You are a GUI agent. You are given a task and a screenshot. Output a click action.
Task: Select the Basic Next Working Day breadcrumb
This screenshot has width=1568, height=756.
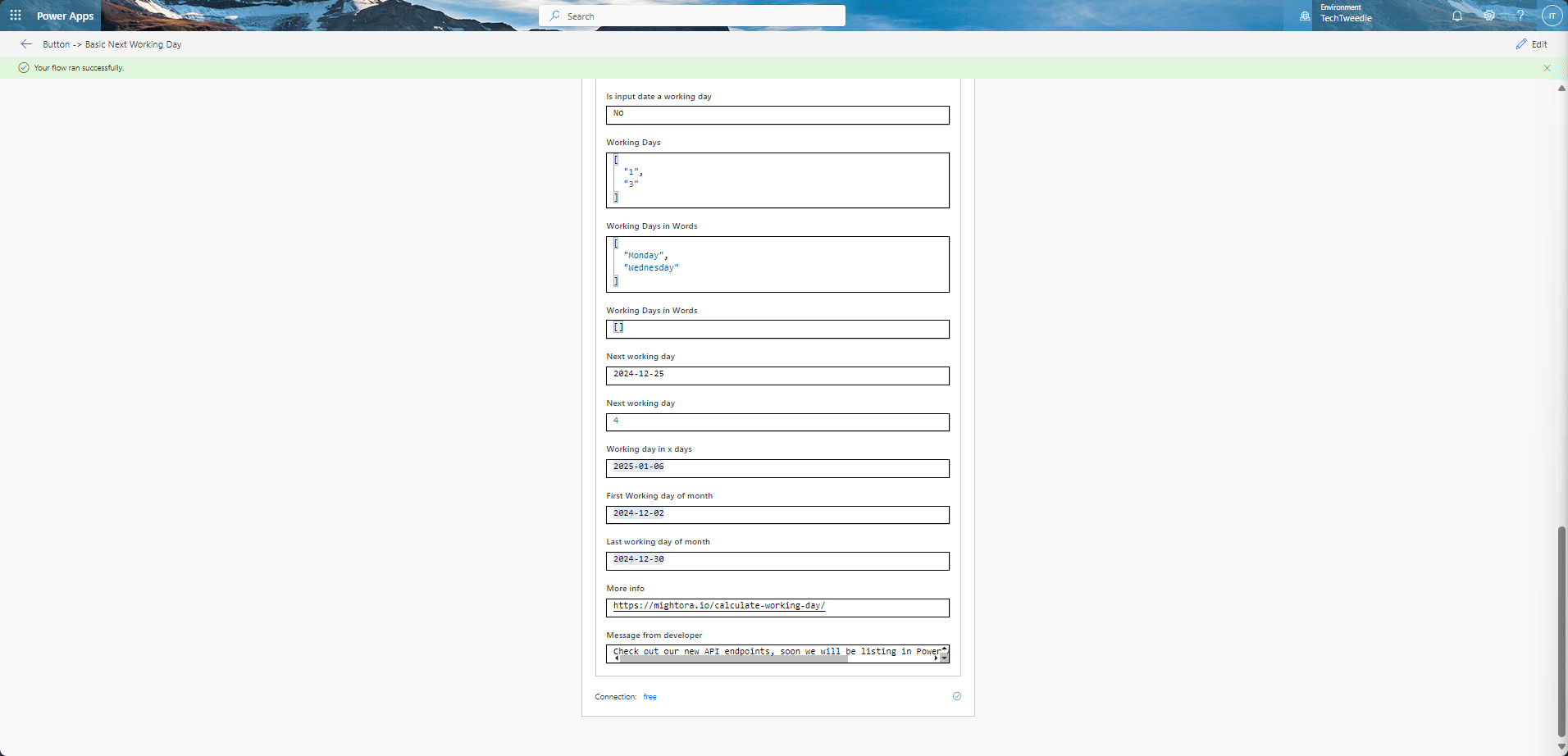pyautogui.click(x=133, y=44)
